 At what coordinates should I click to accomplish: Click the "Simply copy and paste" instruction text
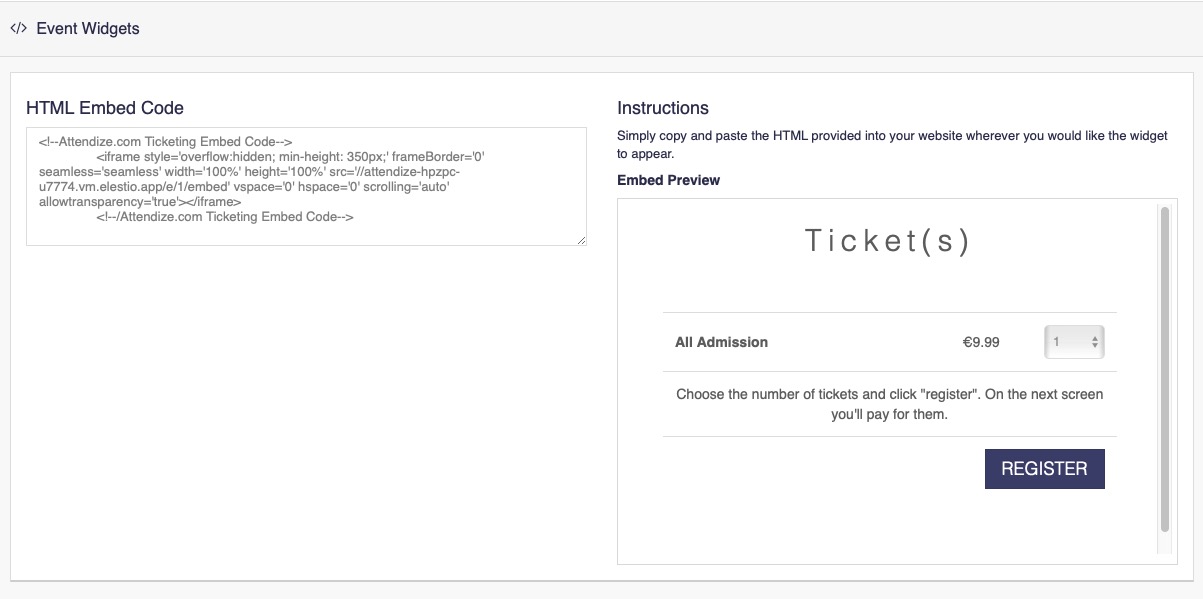click(x=892, y=136)
